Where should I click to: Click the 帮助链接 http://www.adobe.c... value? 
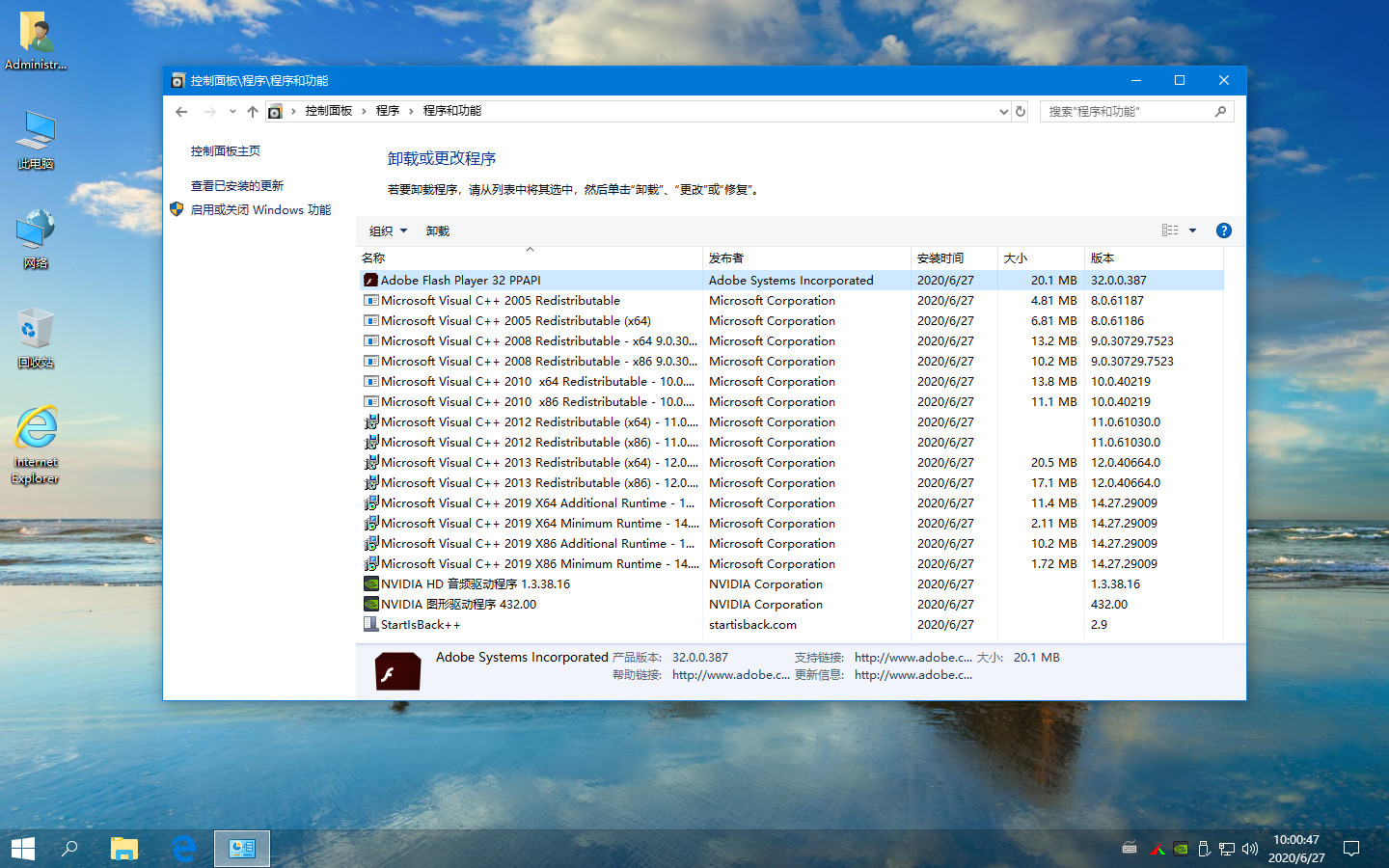731,674
